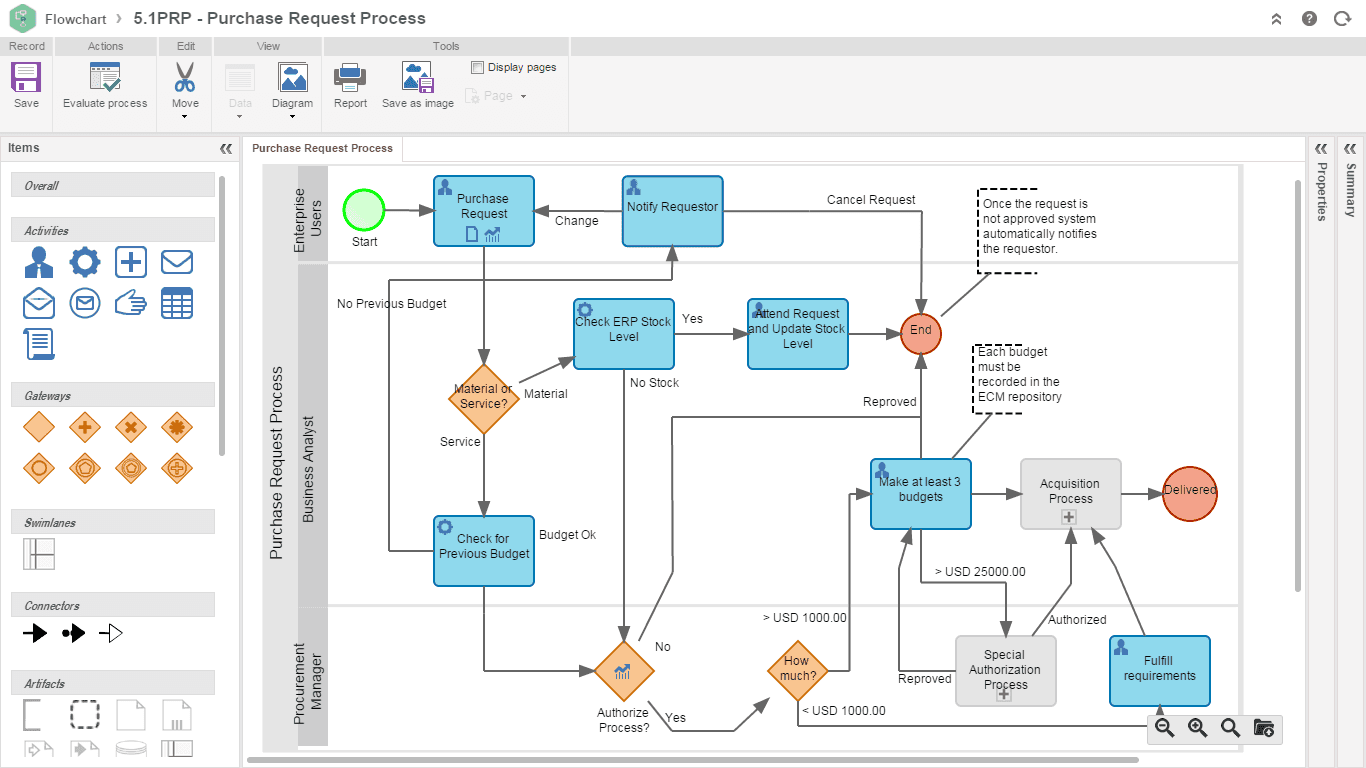Collapse the Items panel chevron

226,148
